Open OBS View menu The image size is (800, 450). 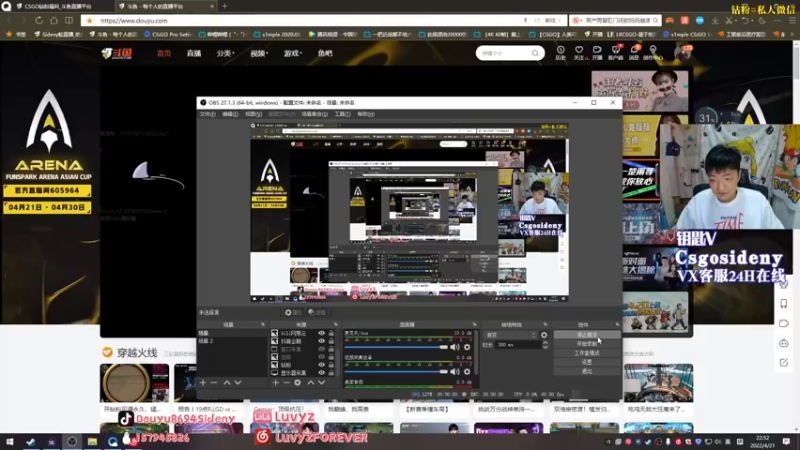coord(254,114)
